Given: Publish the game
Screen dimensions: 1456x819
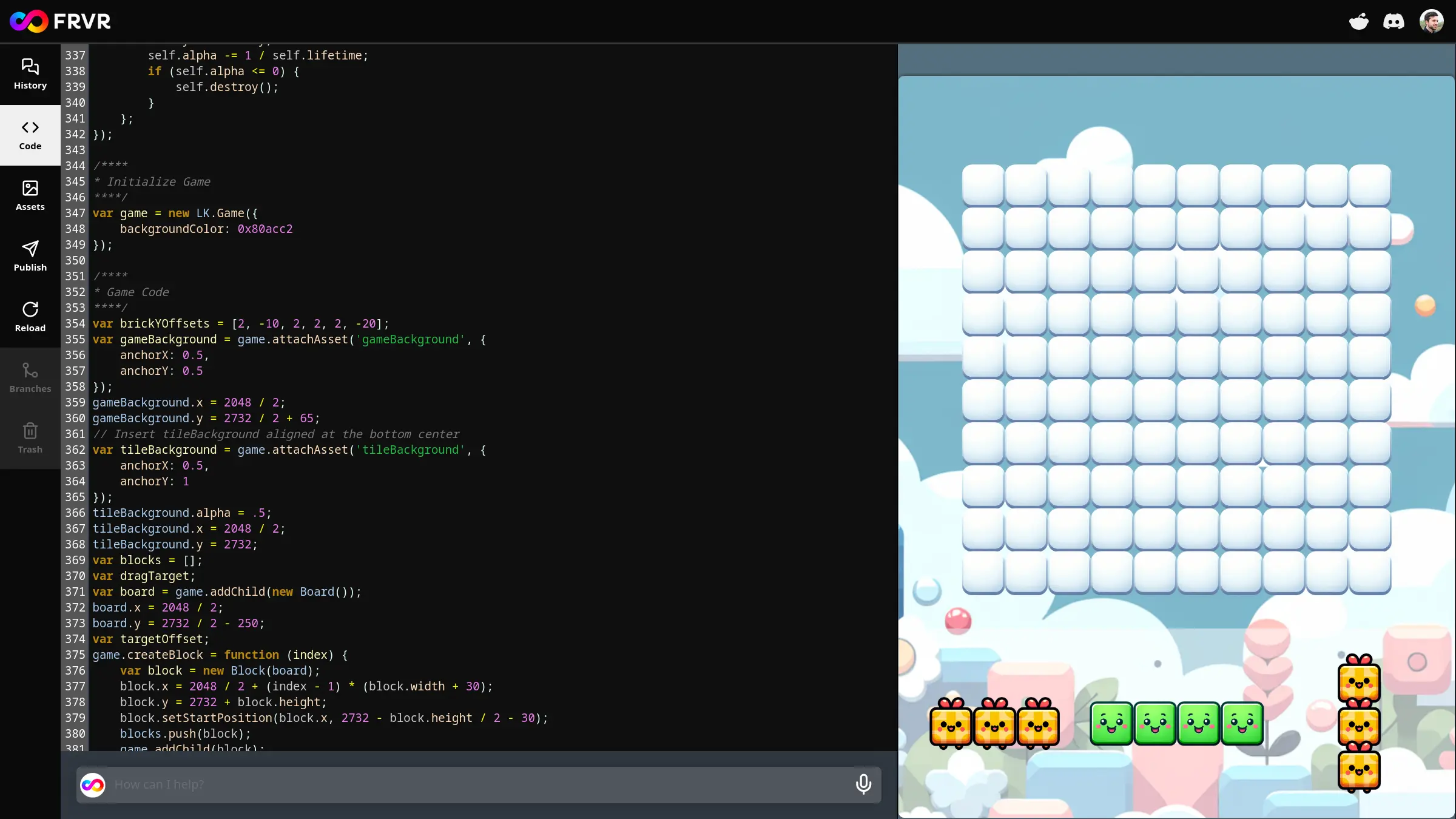Looking at the screenshot, I should pyautogui.click(x=30, y=255).
